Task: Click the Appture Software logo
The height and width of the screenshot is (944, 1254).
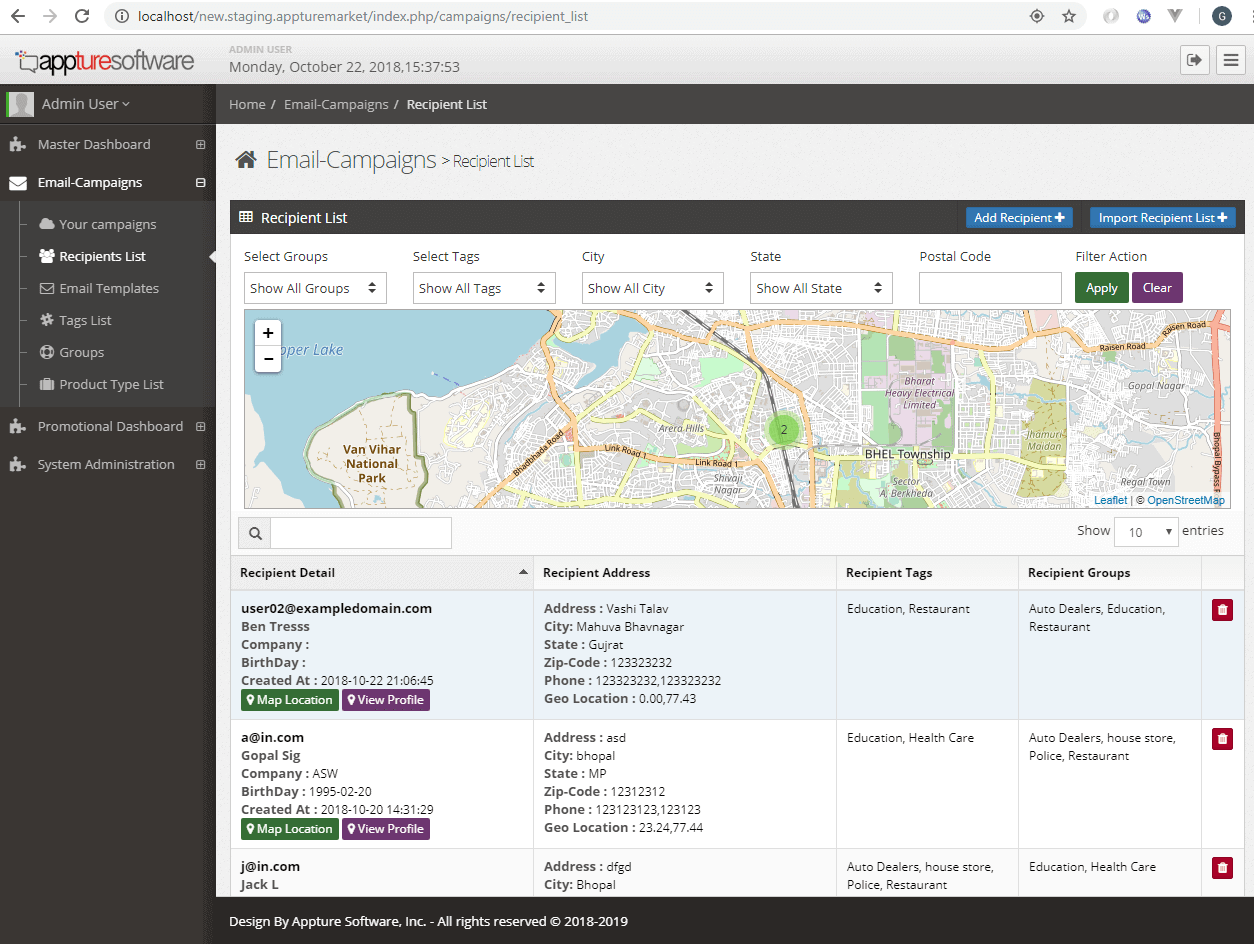Action: [104, 61]
